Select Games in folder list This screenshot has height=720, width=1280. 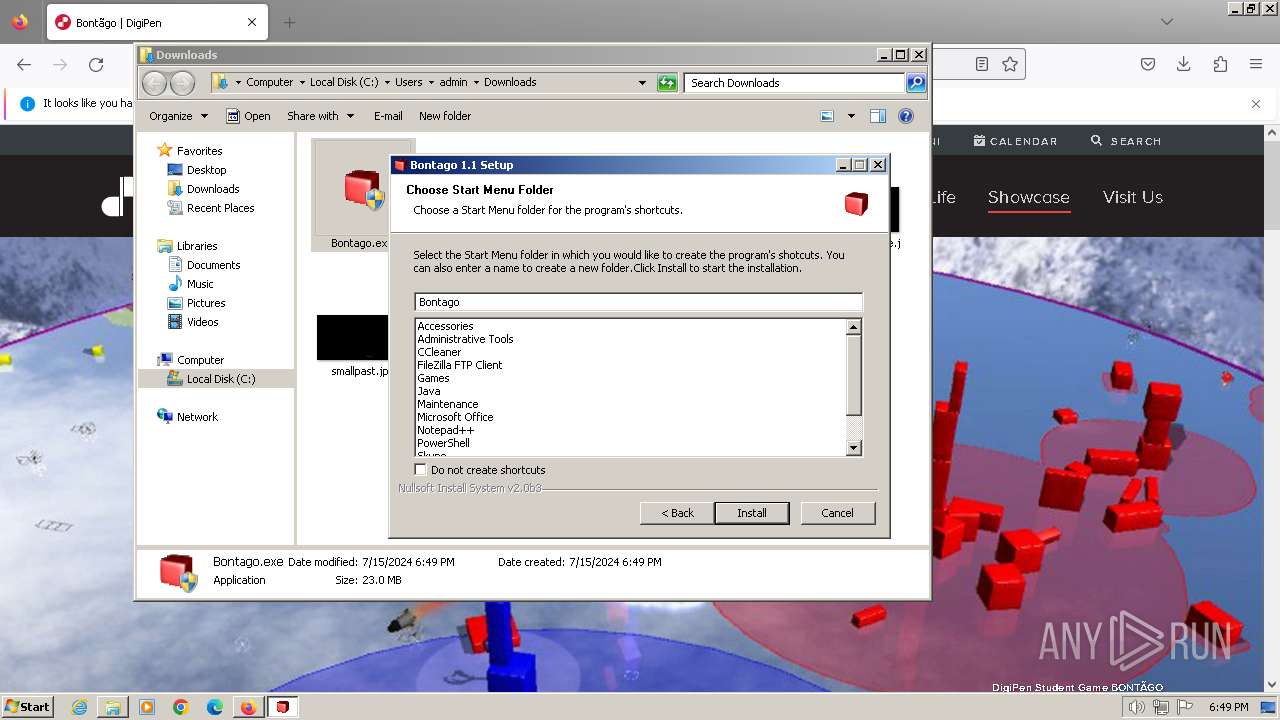click(433, 378)
